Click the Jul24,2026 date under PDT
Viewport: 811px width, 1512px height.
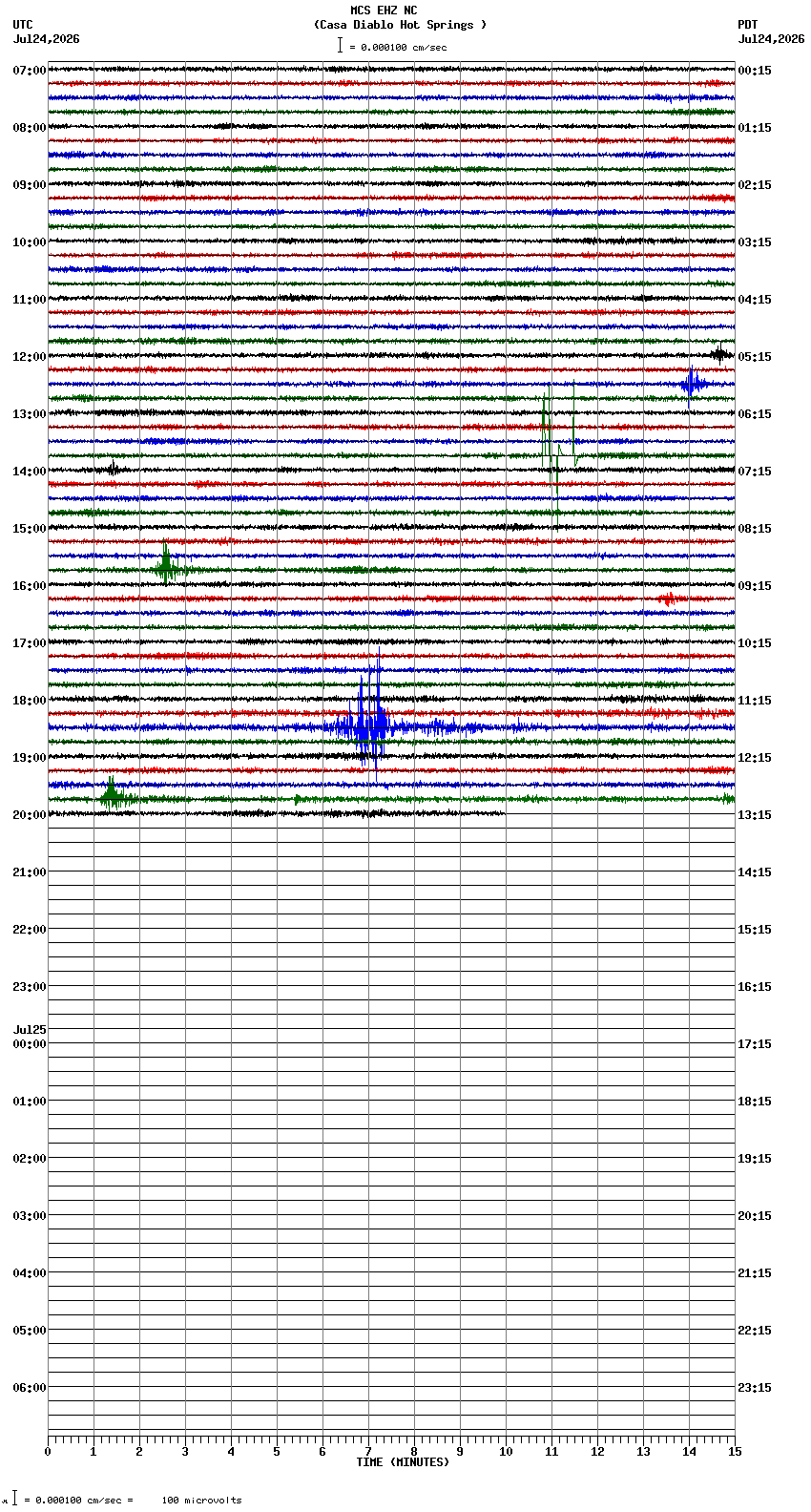point(771,39)
